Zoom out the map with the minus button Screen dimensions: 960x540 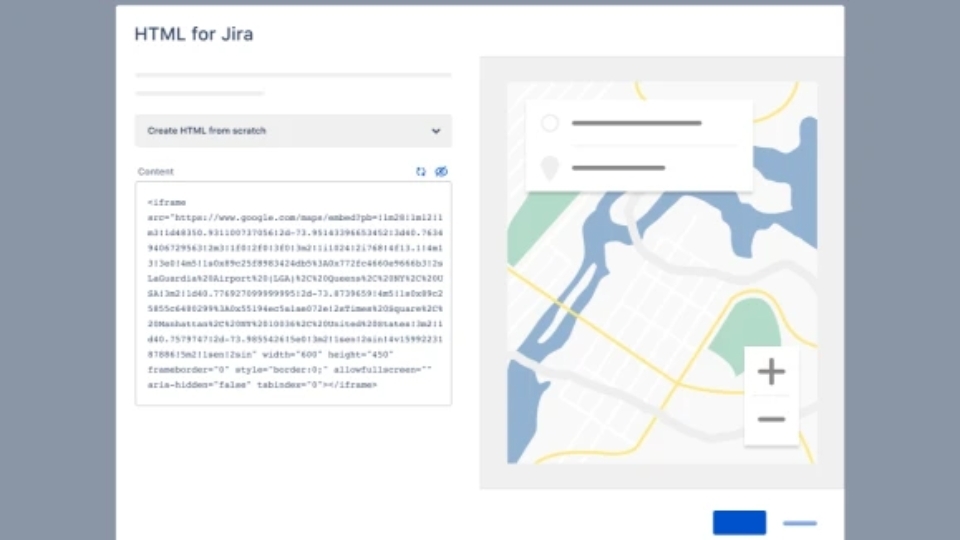[x=771, y=419]
